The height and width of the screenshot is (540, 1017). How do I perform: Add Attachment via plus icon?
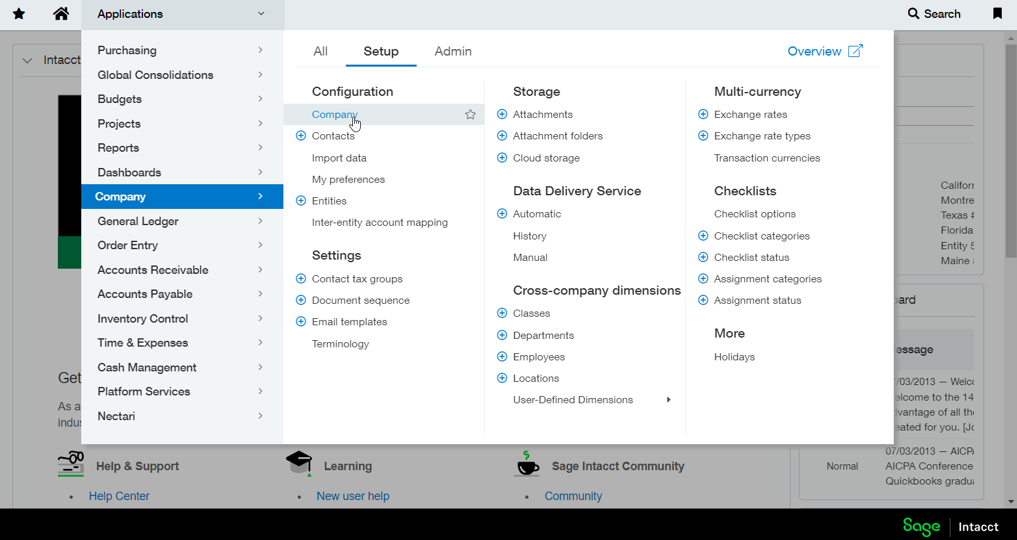point(501,114)
